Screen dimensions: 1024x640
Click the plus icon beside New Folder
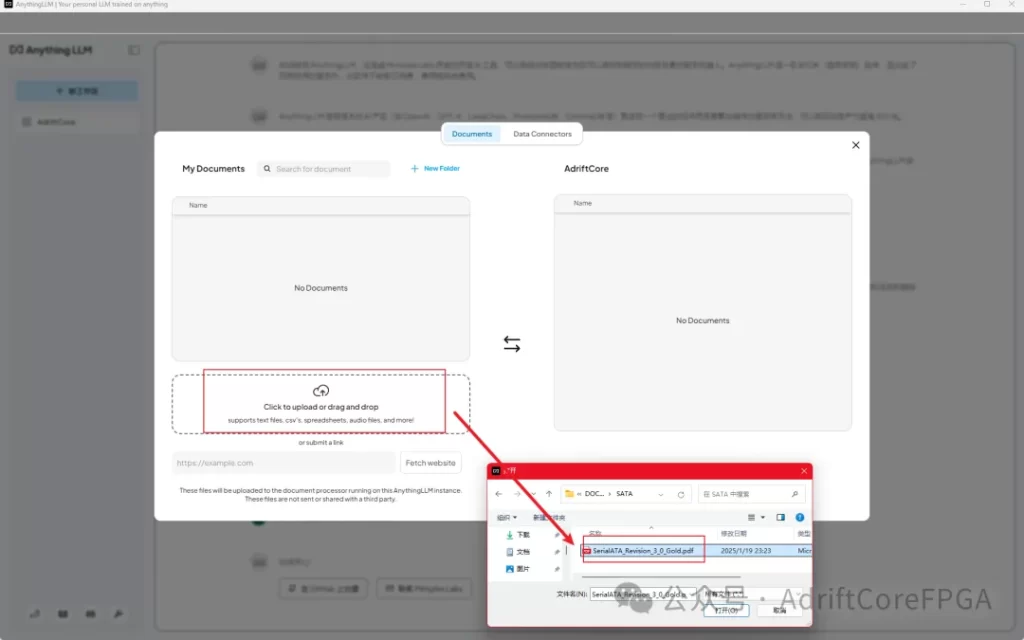pos(414,168)
